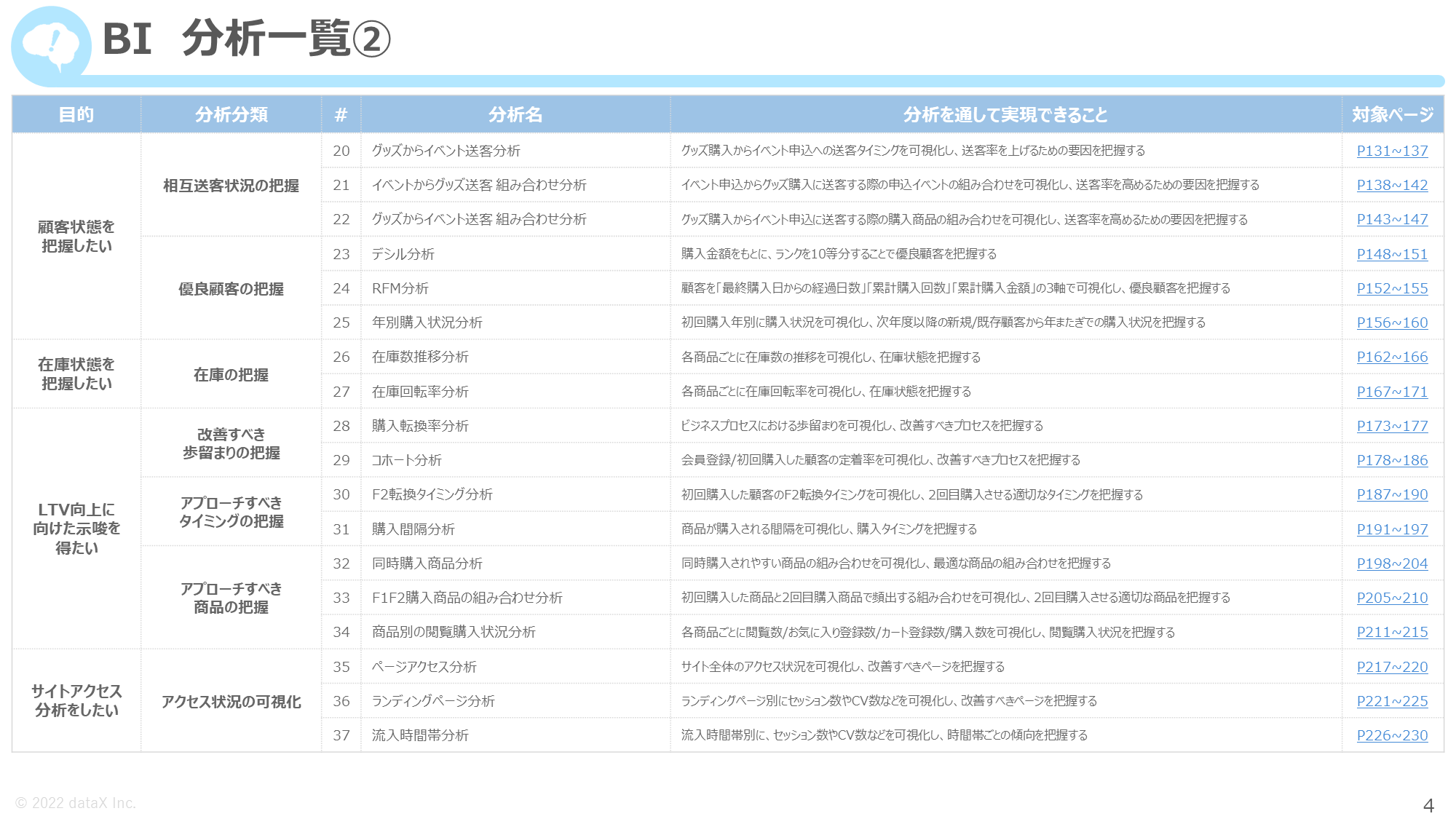Click the # column header

tap(341, 114)
